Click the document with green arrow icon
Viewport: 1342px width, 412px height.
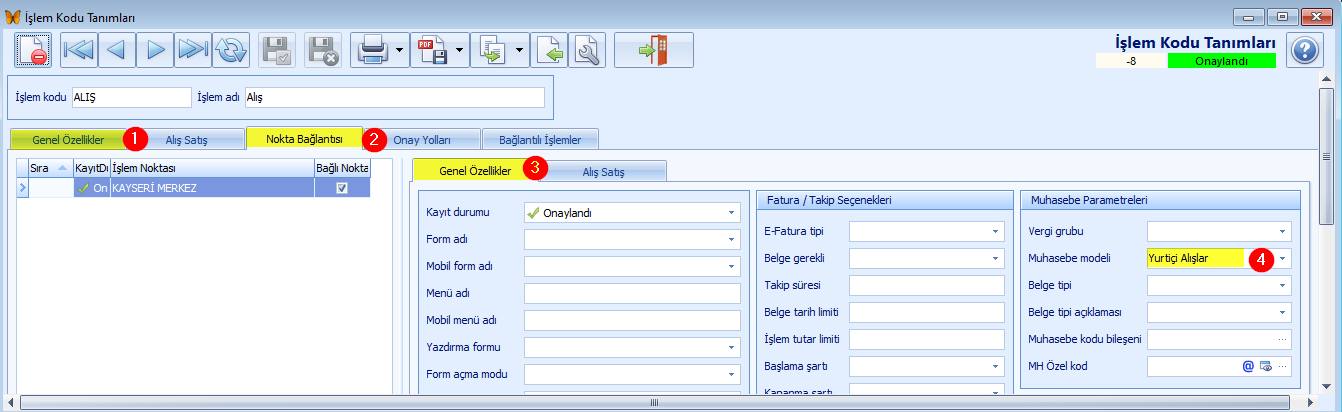[x=550, y=49]
